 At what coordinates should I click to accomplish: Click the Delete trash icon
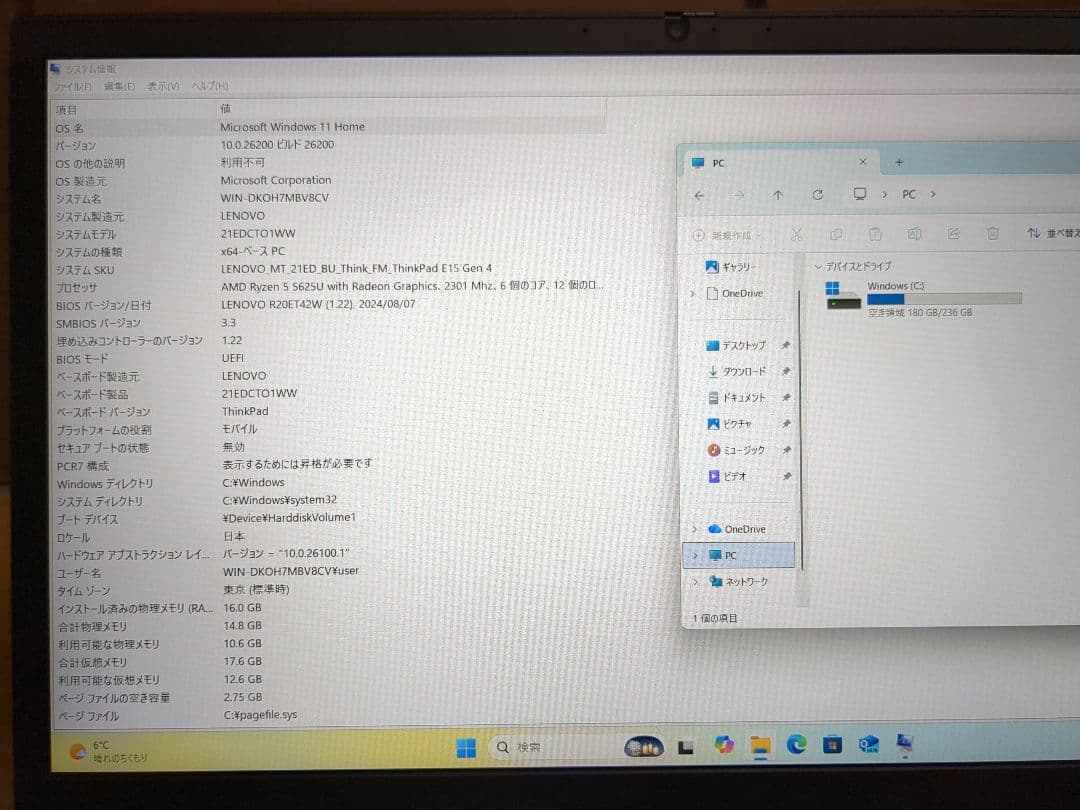(x=993, y=233)
